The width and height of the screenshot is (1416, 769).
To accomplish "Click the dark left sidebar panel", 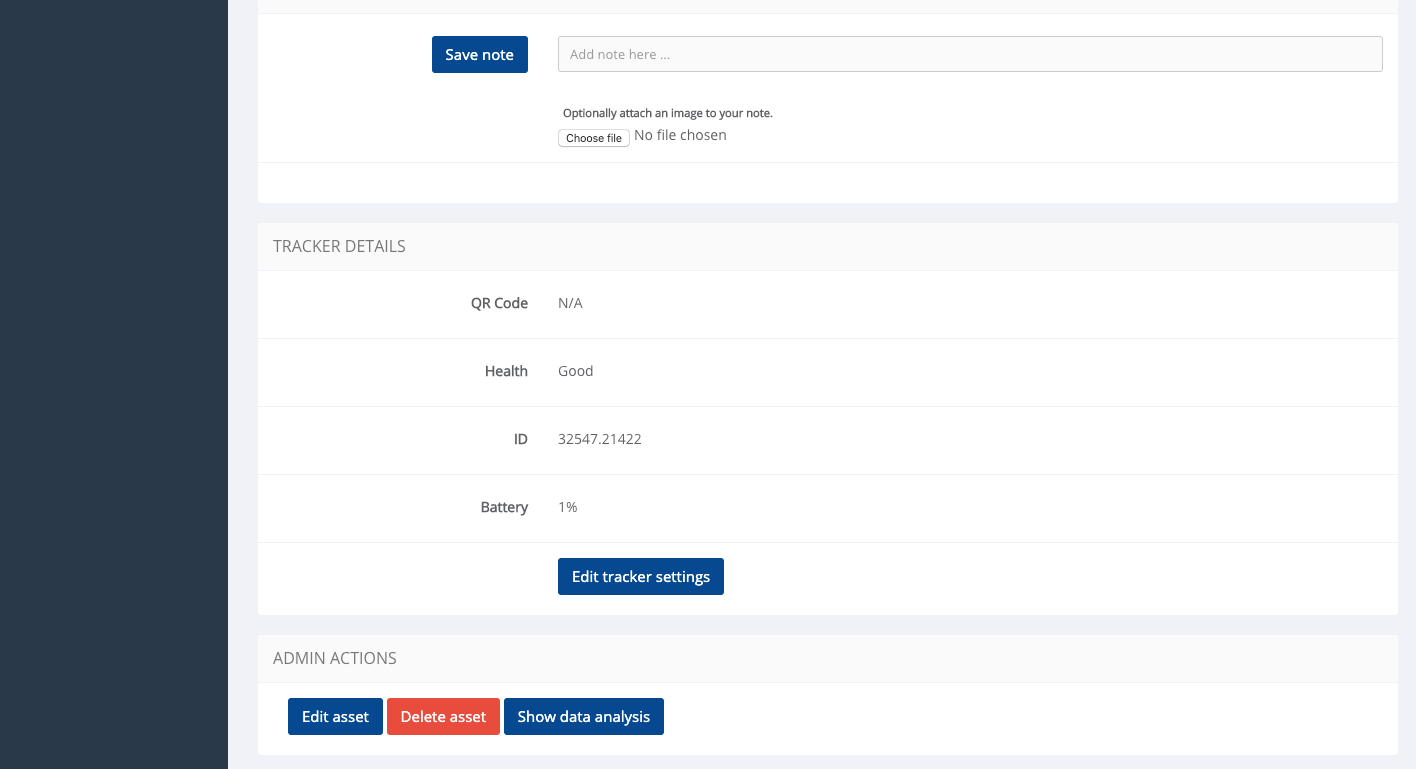I will coord(113,400).
